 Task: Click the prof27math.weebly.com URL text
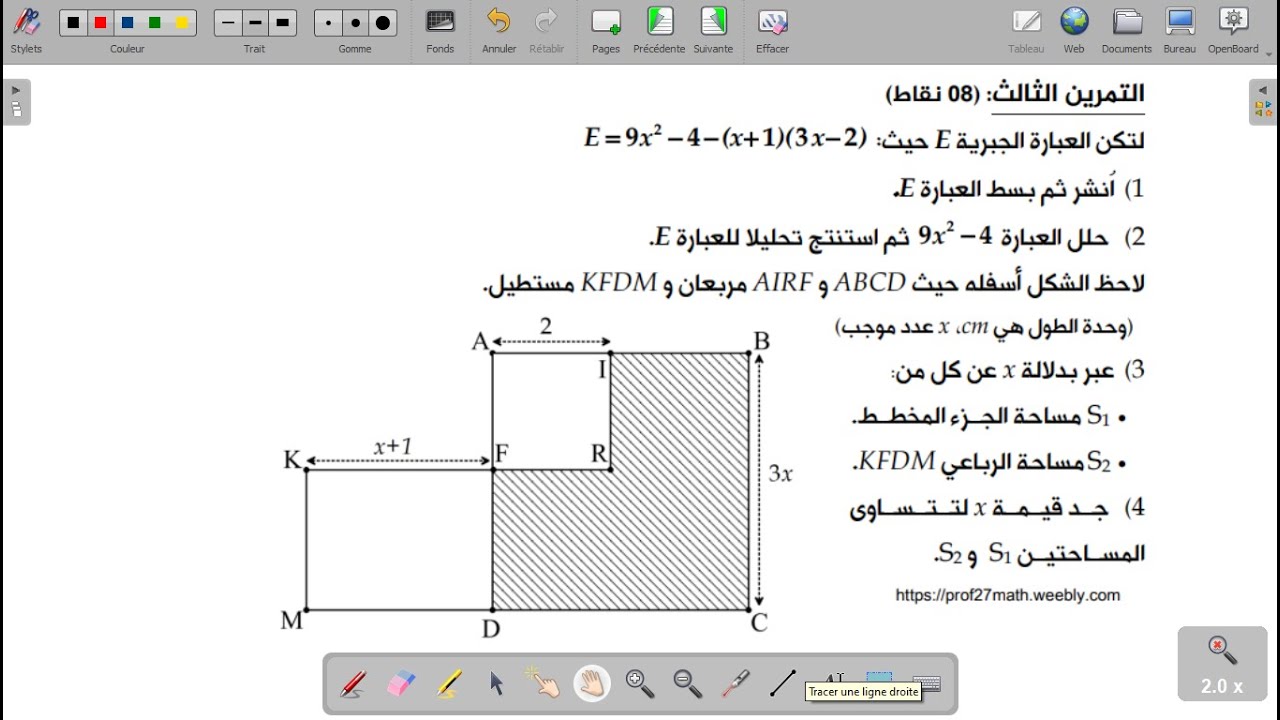(1007, 595)
